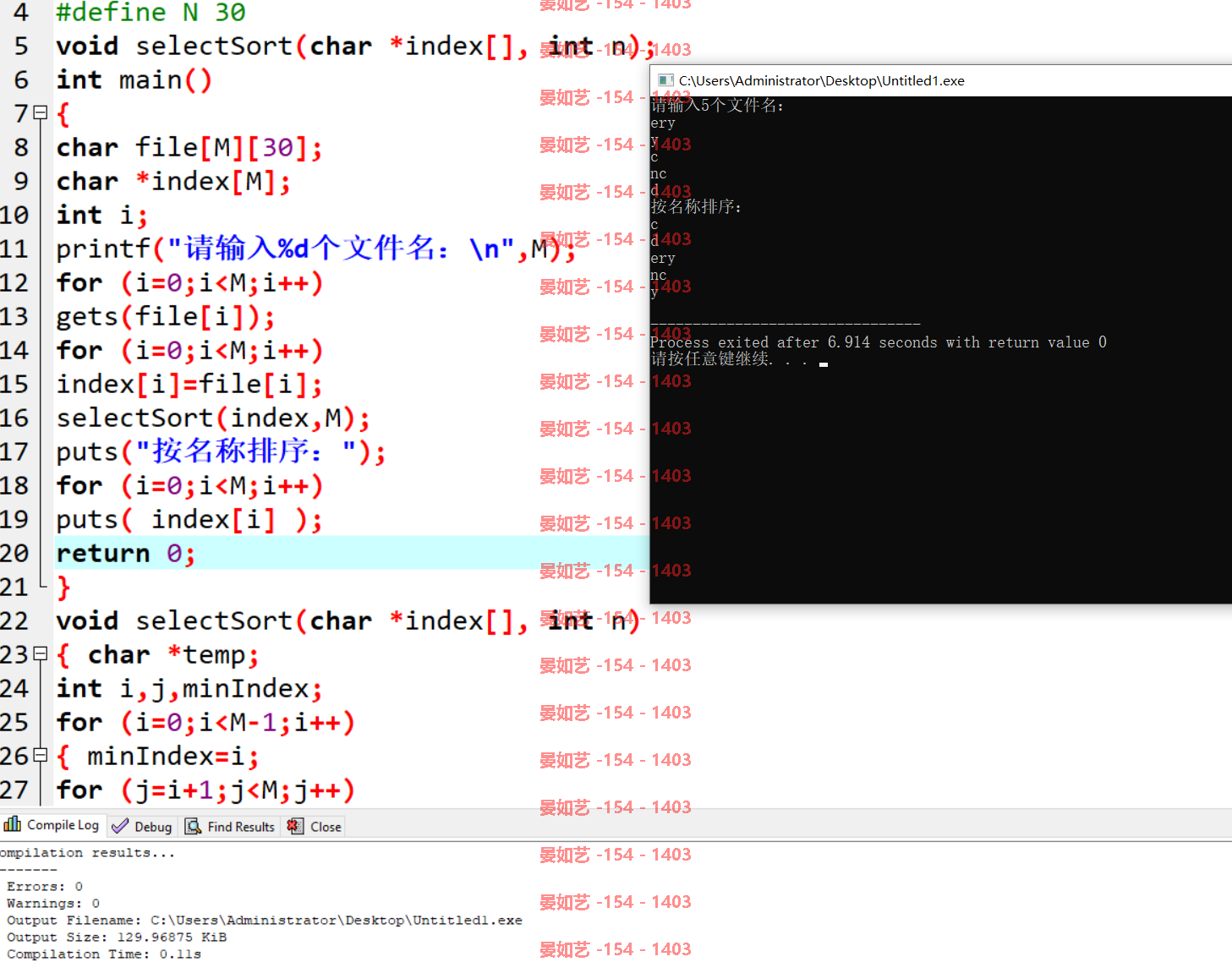This screenshot has height=973, width=1232.
Task: Click the printf line with Chinese prompt
Action: coord(315,249)
